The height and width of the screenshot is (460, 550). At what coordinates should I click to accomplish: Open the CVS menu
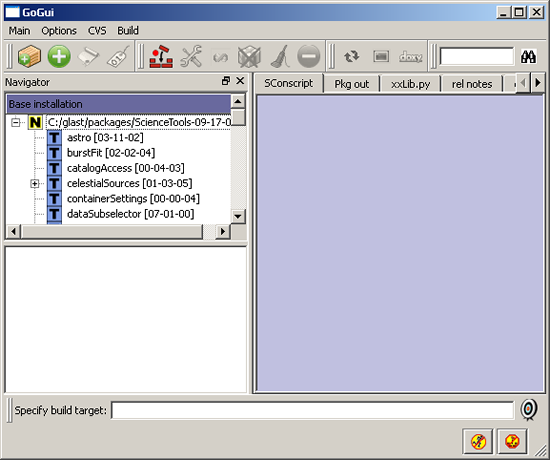[x=97, y=31]
